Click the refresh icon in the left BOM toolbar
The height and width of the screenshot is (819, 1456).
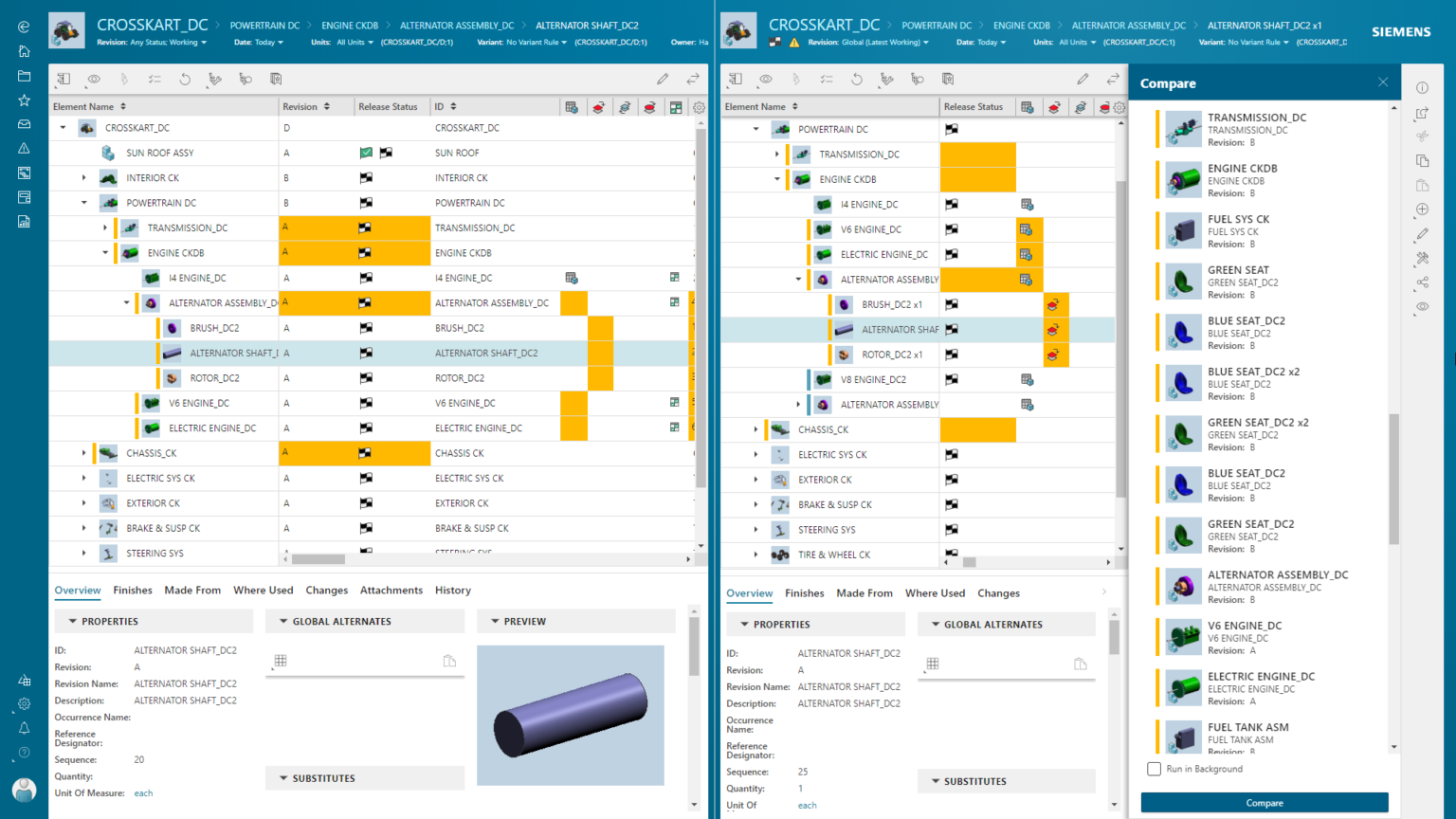click(x=186, y=80)
